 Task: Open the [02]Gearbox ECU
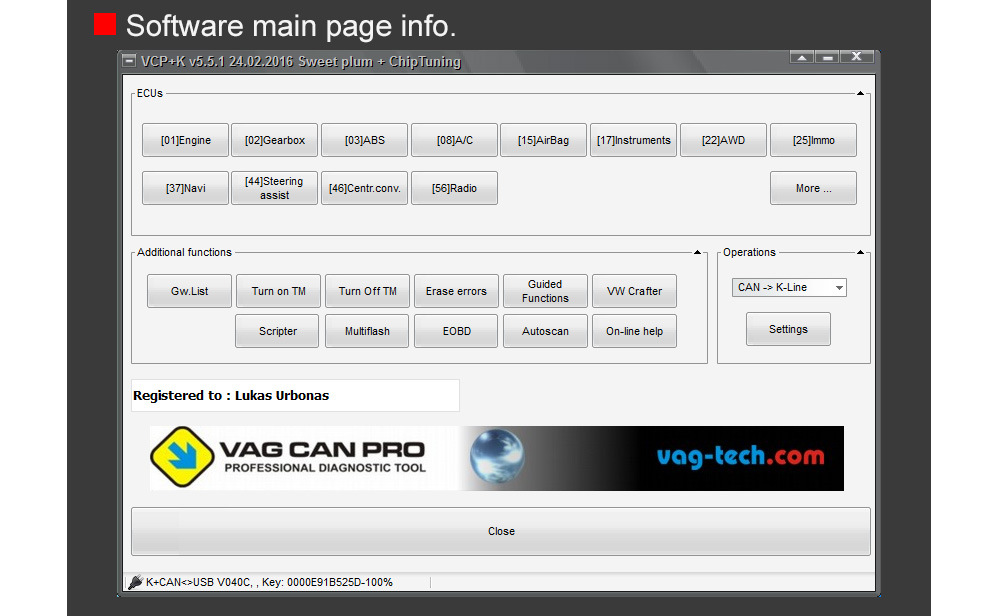pos(274,140)
